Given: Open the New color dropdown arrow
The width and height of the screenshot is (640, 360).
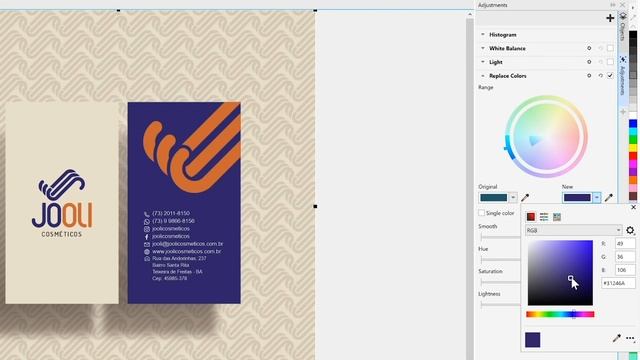Looking at the screenshot, I should tap(597, 198).
